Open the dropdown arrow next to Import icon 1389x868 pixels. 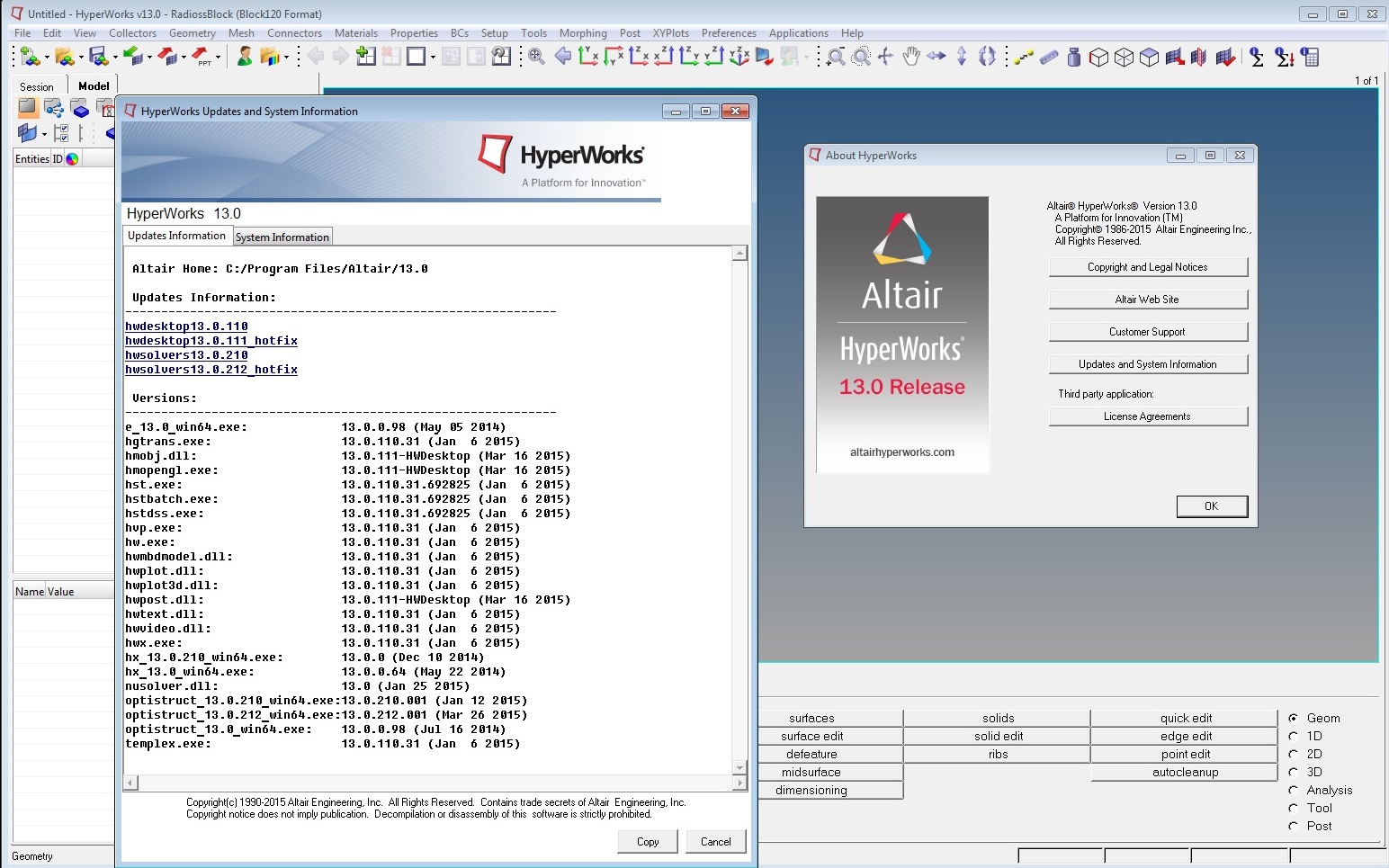pyautogui.click(x=149, y=58)
